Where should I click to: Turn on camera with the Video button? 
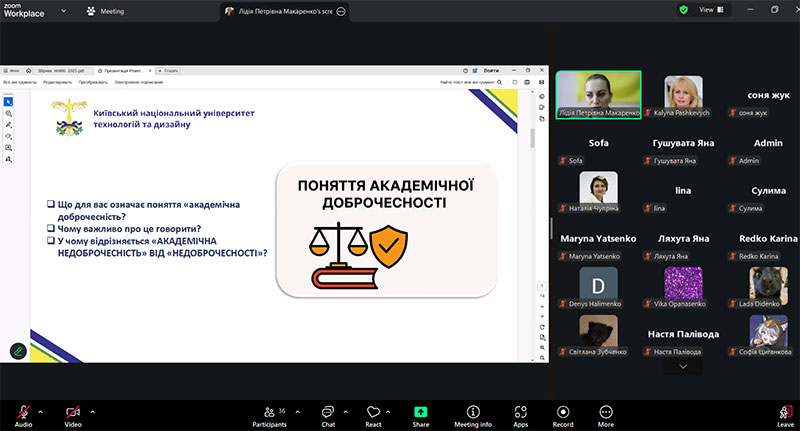click(72, 413)
